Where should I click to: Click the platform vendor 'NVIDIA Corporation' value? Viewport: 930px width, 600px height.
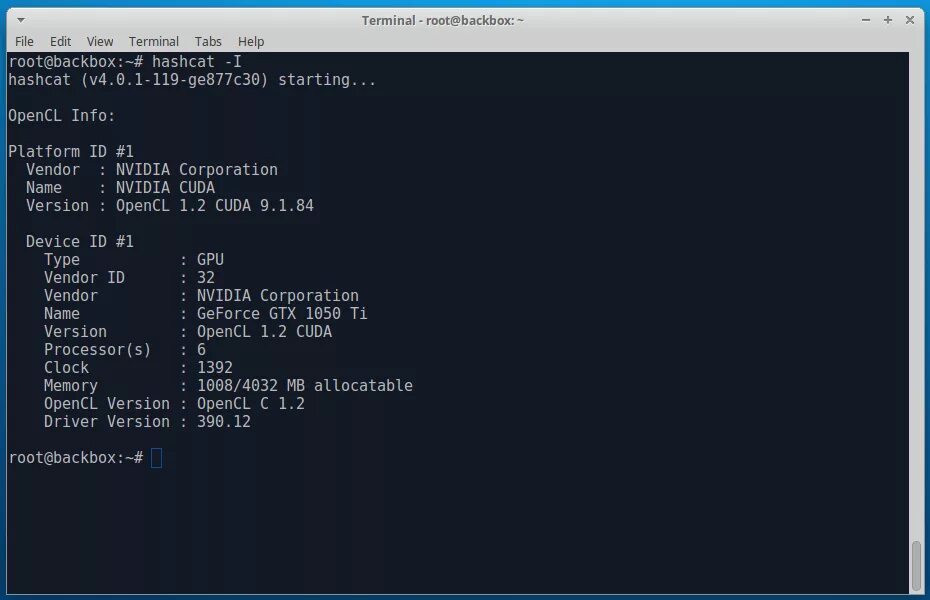pos(197,170)
